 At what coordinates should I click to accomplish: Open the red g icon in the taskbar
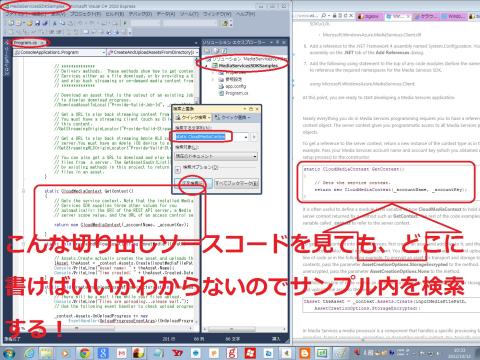232,353
